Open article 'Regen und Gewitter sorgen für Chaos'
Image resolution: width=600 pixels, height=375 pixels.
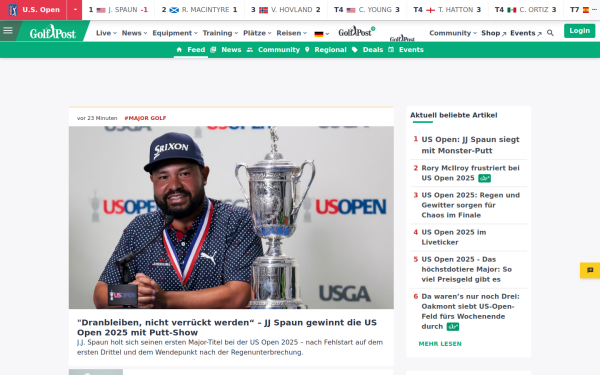click(x=470, y=205)
